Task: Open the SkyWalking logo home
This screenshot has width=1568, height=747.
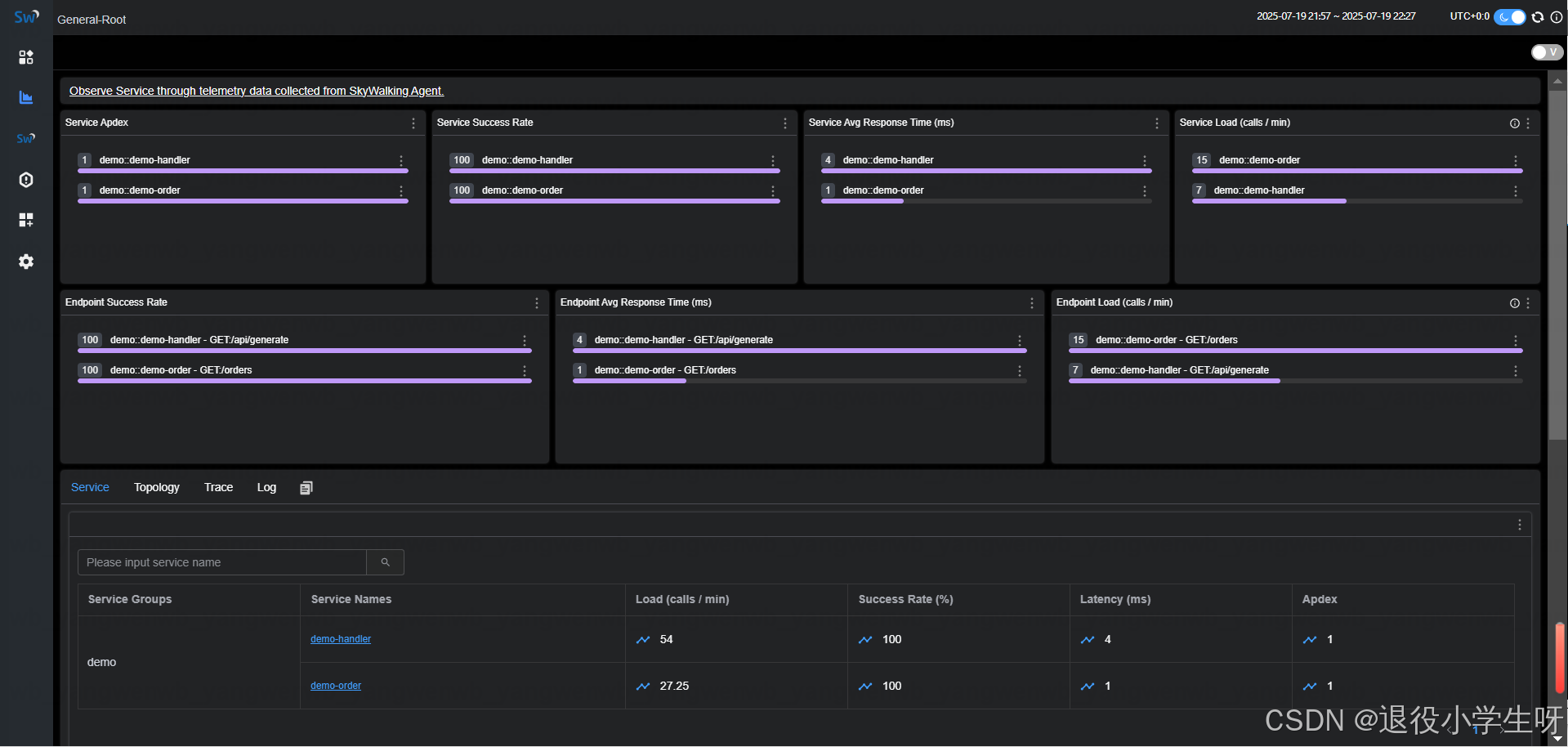Action: 26,16
